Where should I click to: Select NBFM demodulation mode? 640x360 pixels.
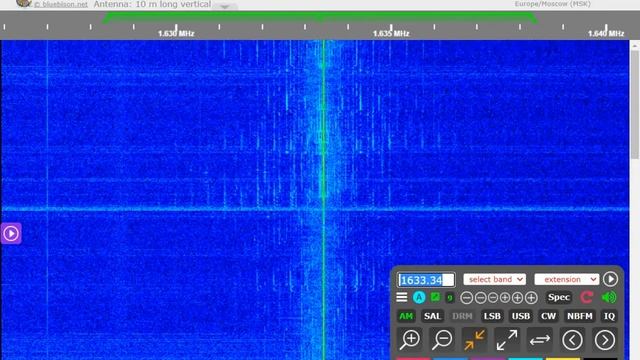(580, 316)
